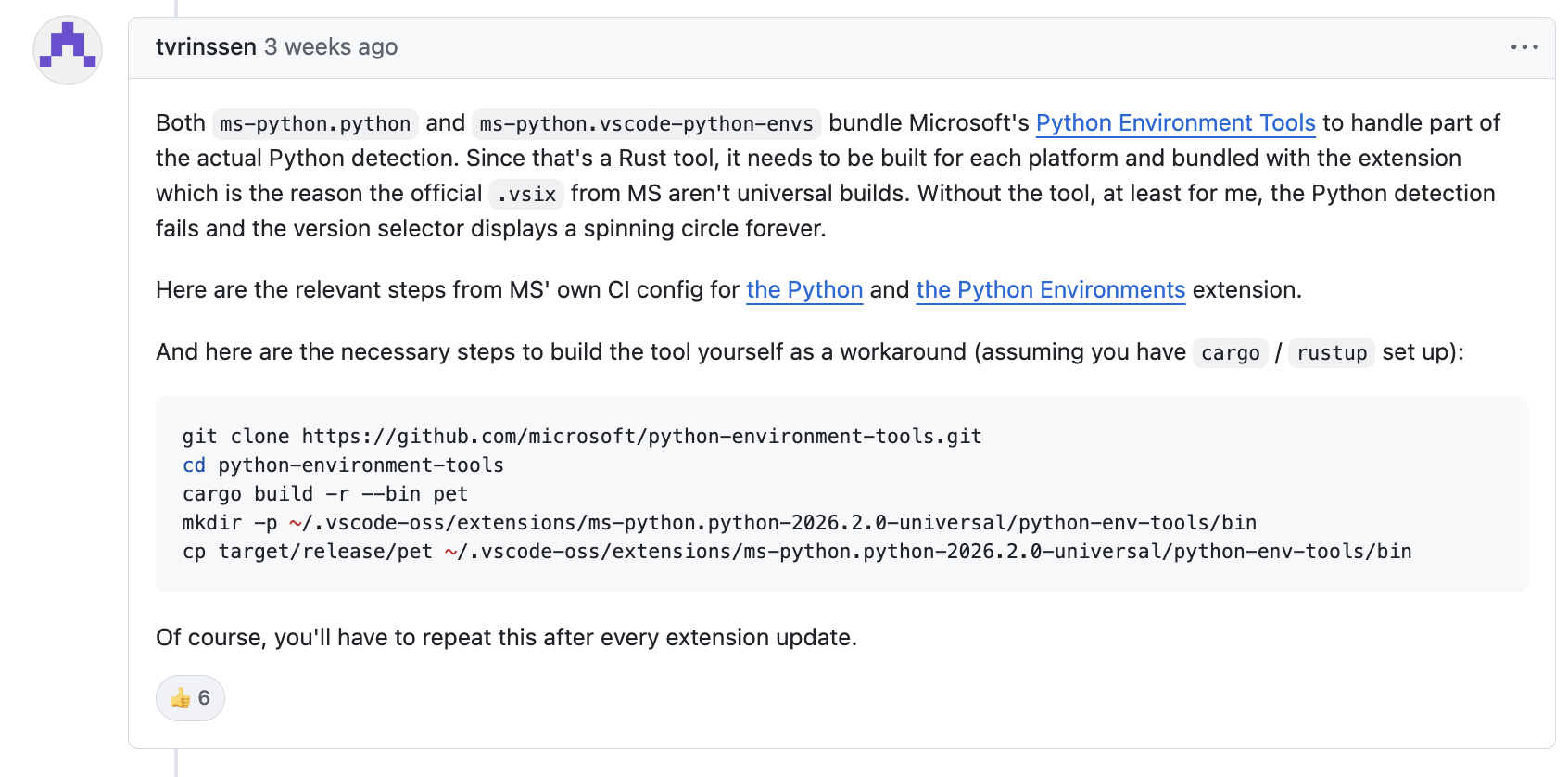This screenshot has width=1568, height=777.
Task: Click the ms-python.vscode-python-envs inline code
Action: coord(646,123)
